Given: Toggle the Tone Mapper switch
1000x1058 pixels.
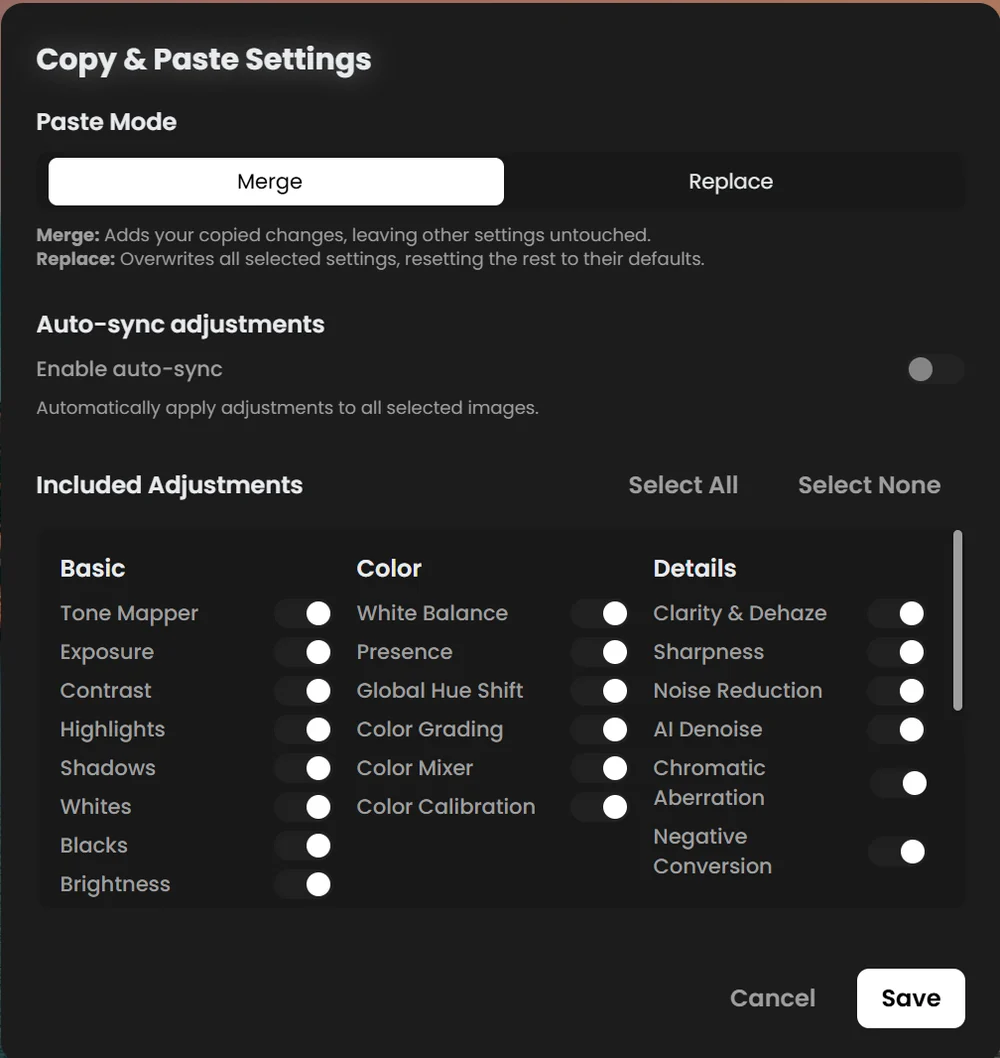Looking at the screenshot, I should [x=303, y=613].
